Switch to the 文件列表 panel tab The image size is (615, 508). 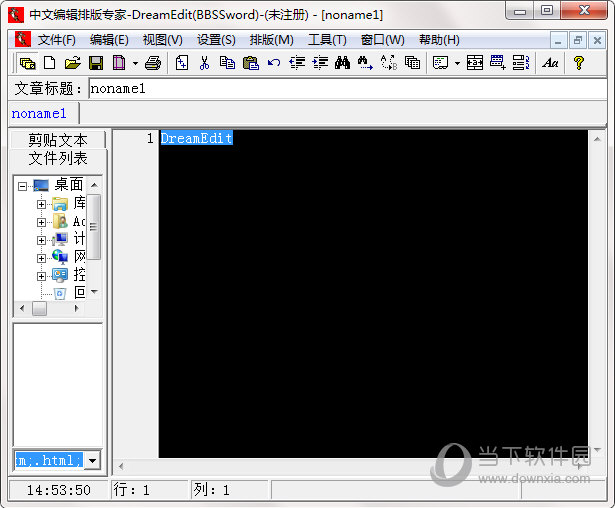pyautogui.click(x=58, y=158)
